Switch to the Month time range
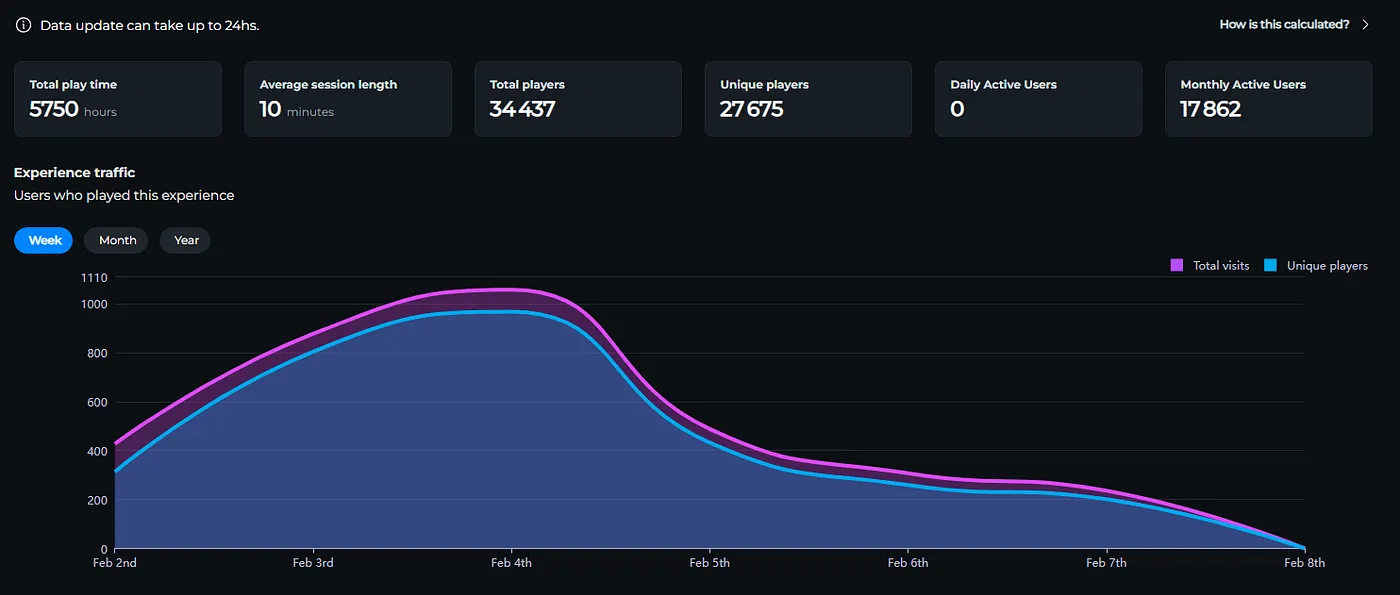The width and height of the screenshot is (1400, 595). coord(117,240)
